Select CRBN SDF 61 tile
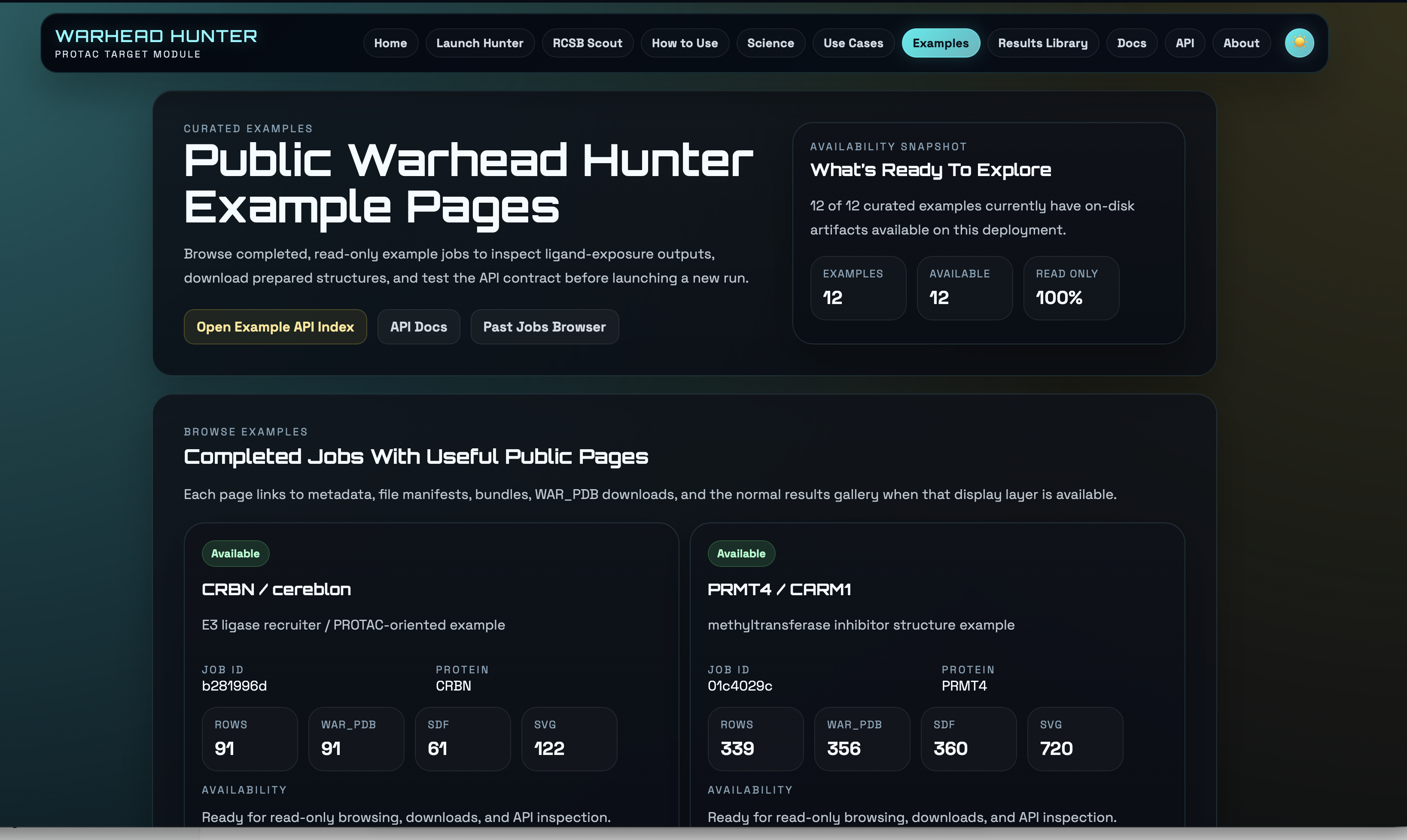1407x840 pixels. 463,739
